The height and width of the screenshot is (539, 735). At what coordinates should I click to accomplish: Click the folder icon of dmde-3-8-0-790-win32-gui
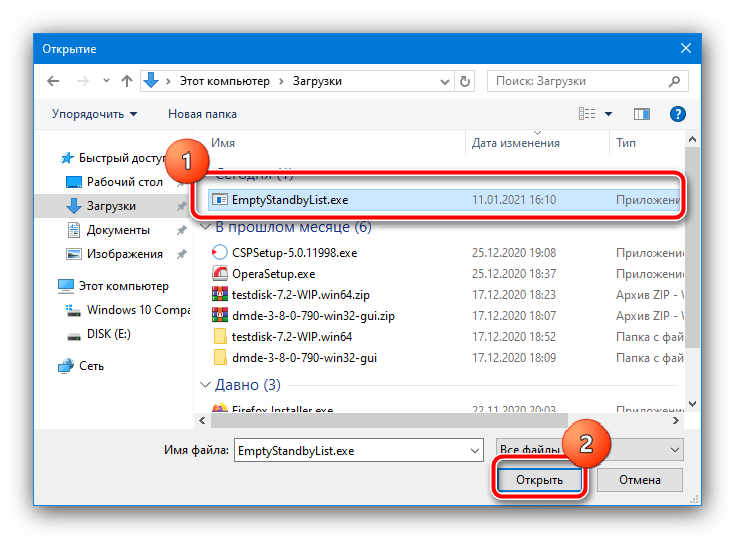click(x=219, y=358)
